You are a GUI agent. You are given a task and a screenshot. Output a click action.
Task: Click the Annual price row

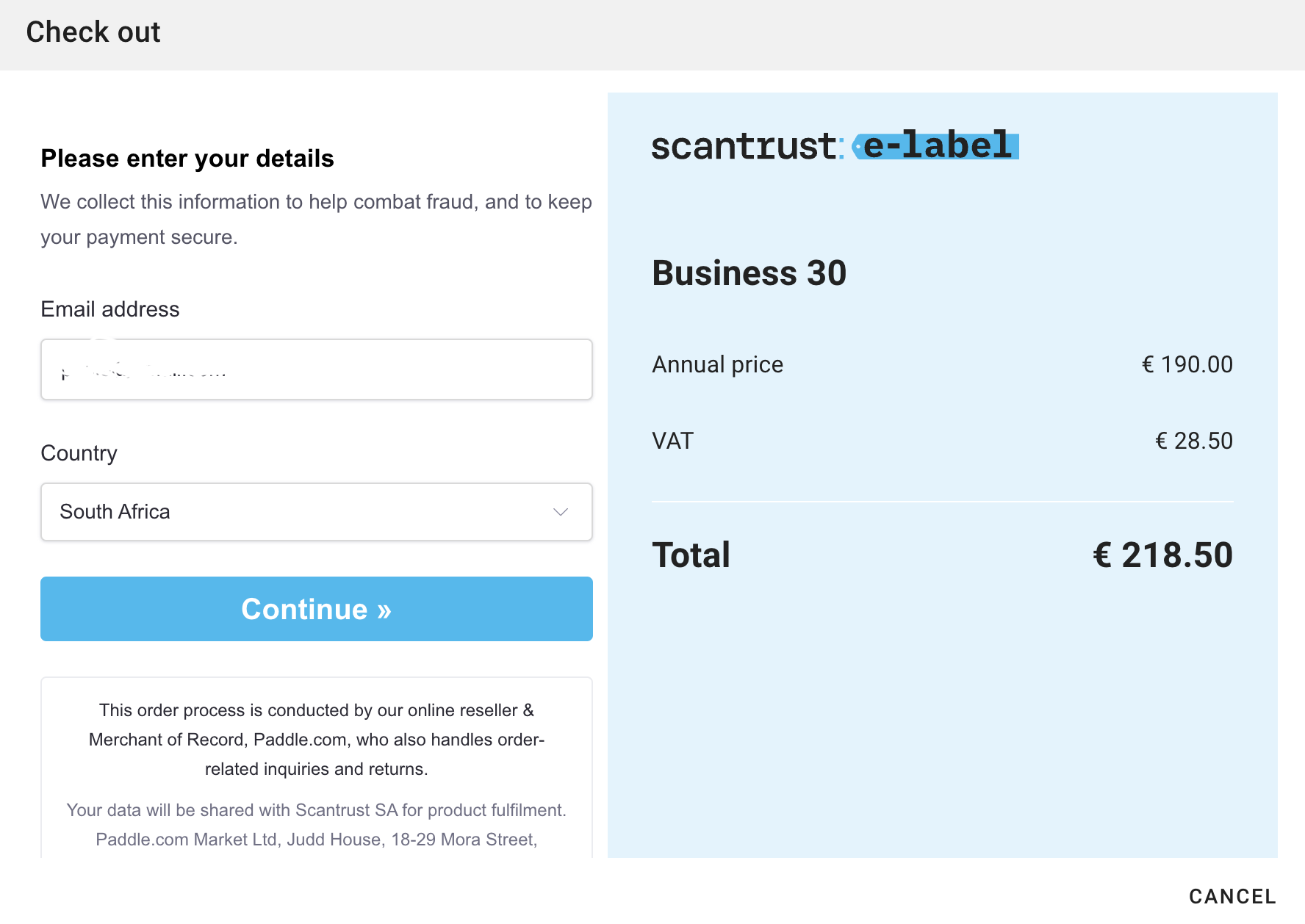point(716,364)
